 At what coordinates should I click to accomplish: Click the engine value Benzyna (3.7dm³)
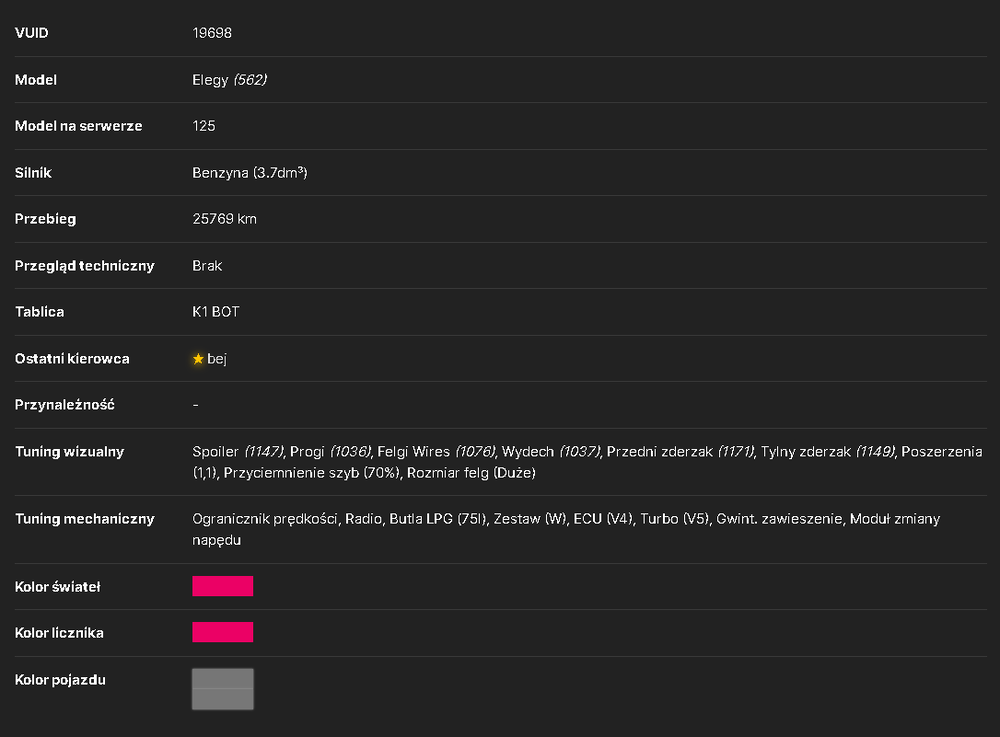point(250,173)
